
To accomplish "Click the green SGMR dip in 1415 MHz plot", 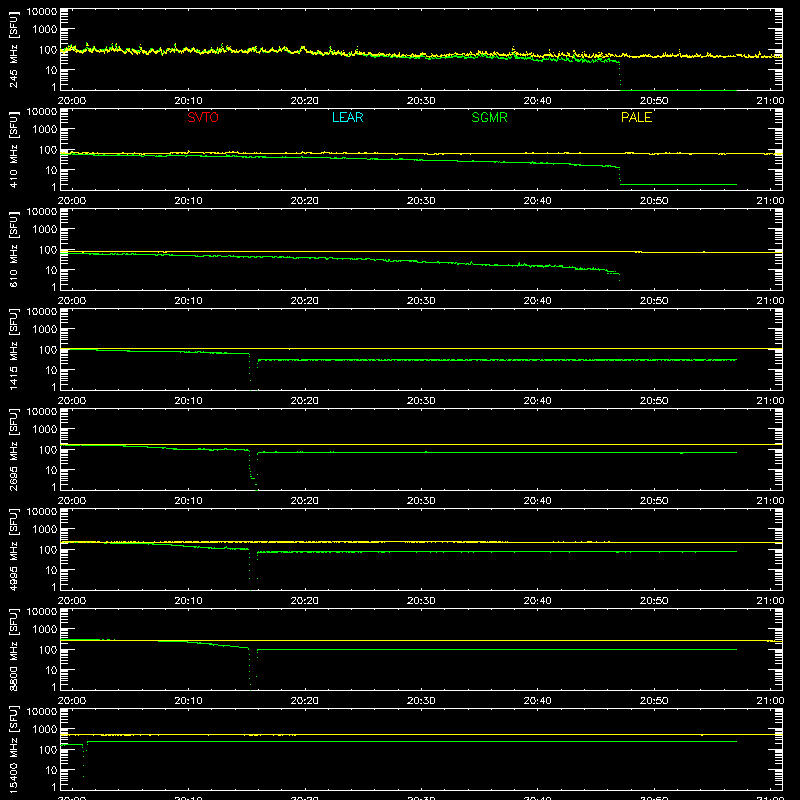I will tap(253, 372).
